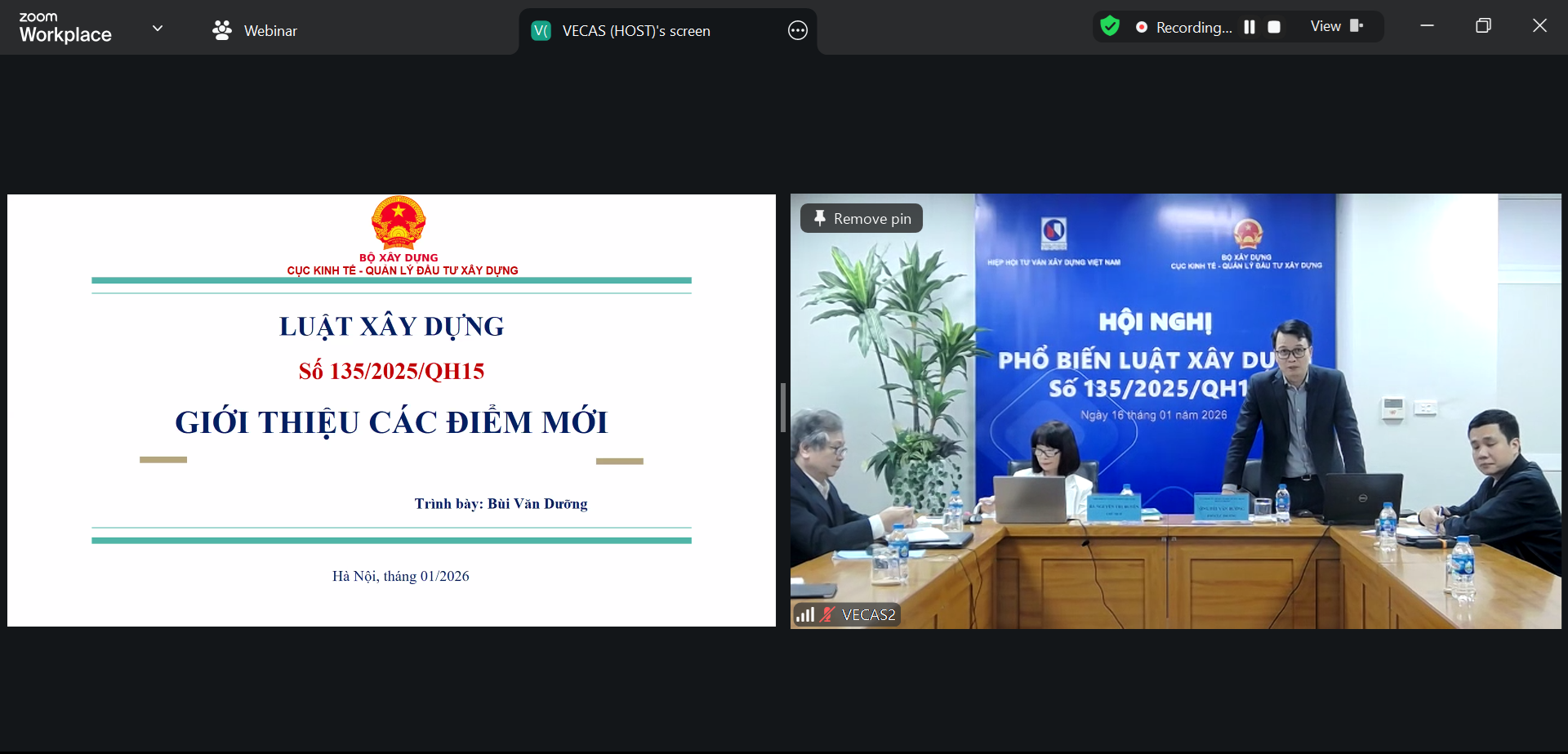Click the muted microphone icon by VECAS2
This screenshot has width=1568, height=754.
pos(827,614)
